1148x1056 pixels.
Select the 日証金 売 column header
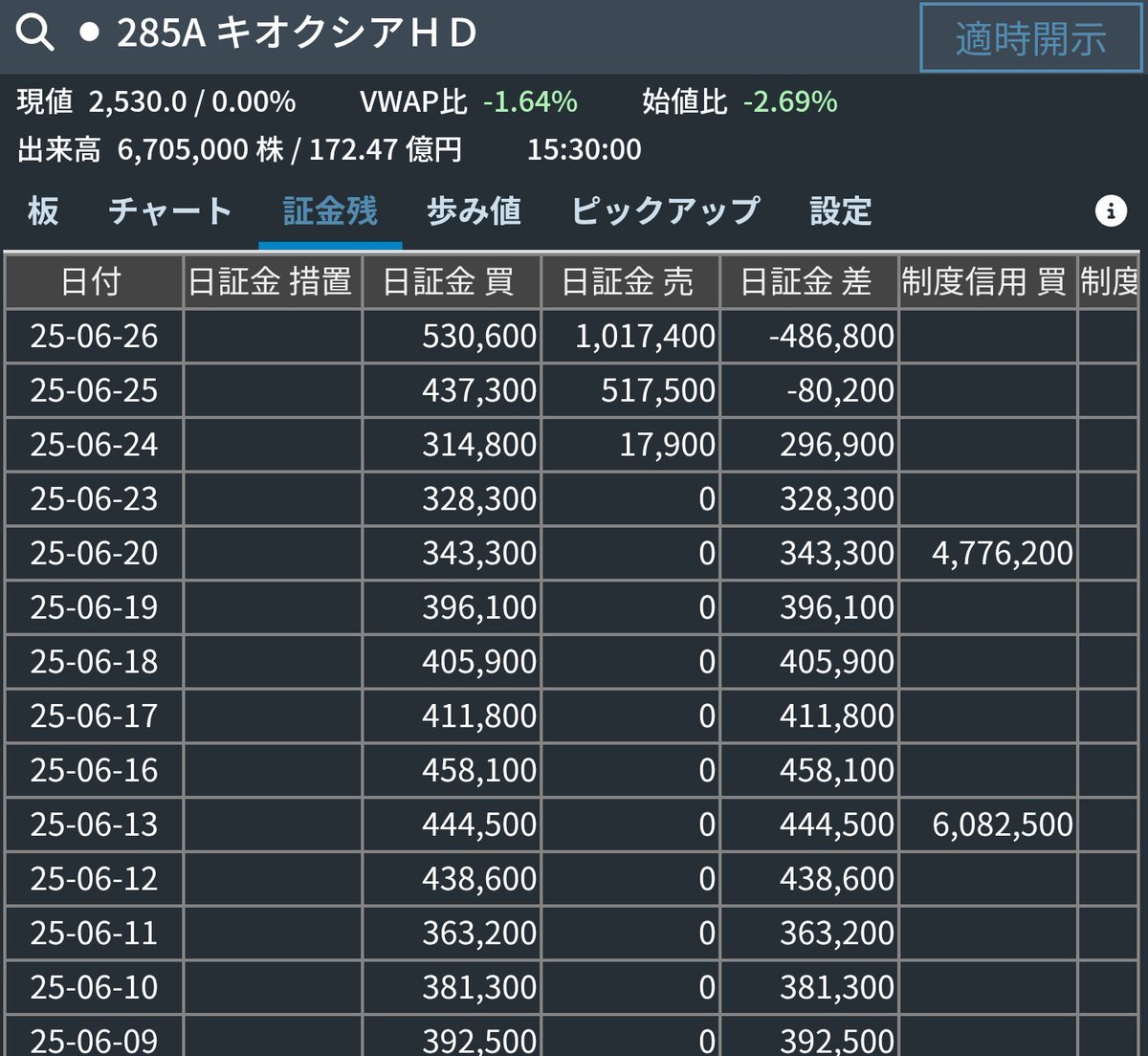tap(630, 281)
